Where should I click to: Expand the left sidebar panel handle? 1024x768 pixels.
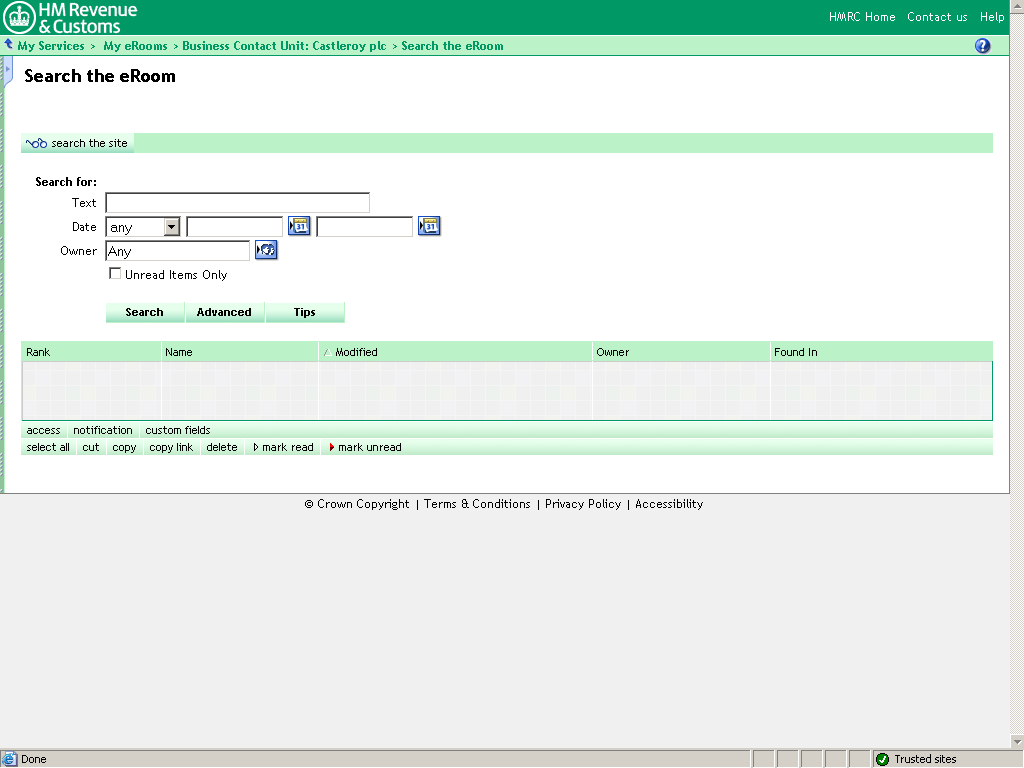(8, 70)
